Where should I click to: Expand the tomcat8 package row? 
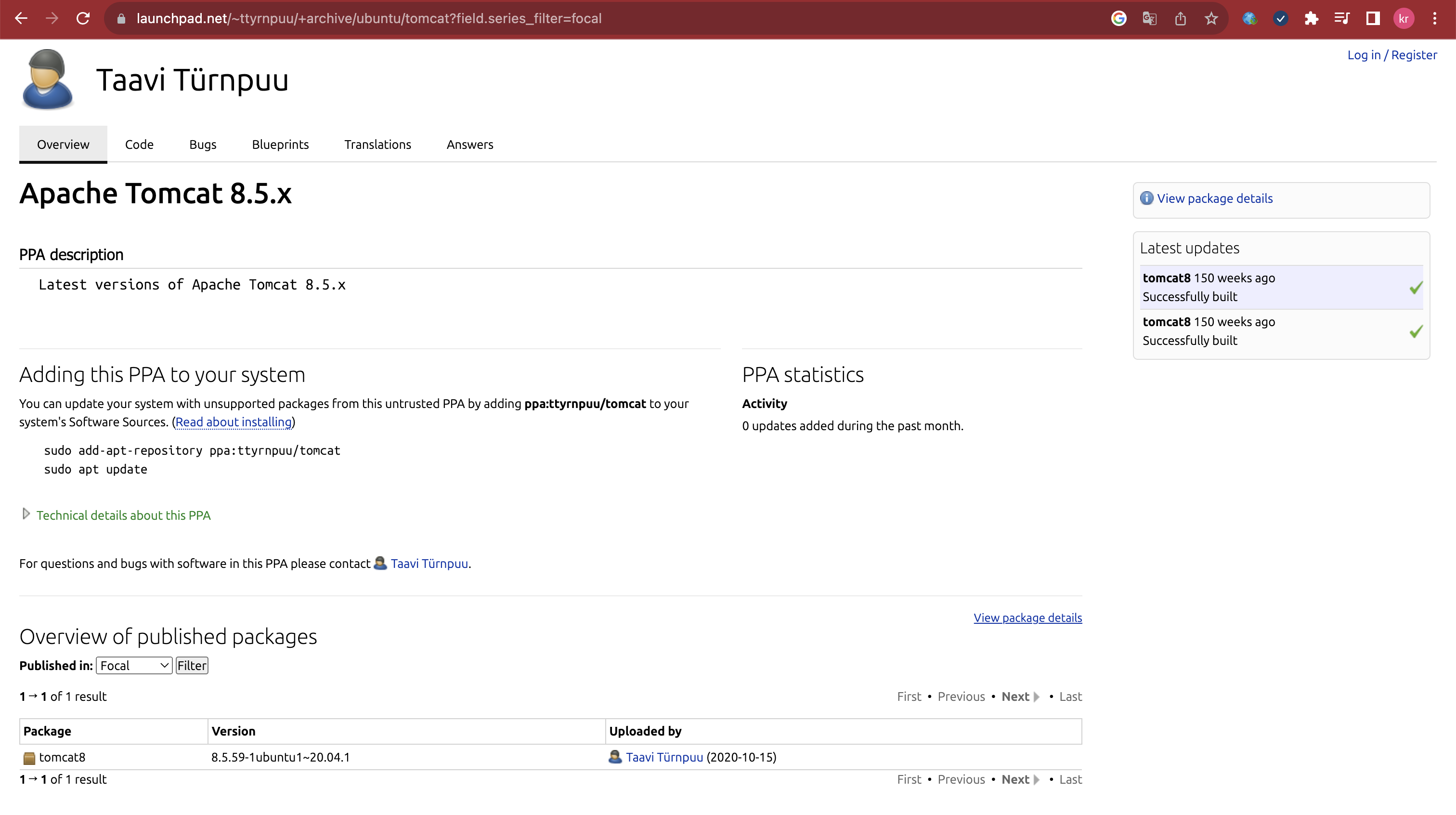pos(62,757)
